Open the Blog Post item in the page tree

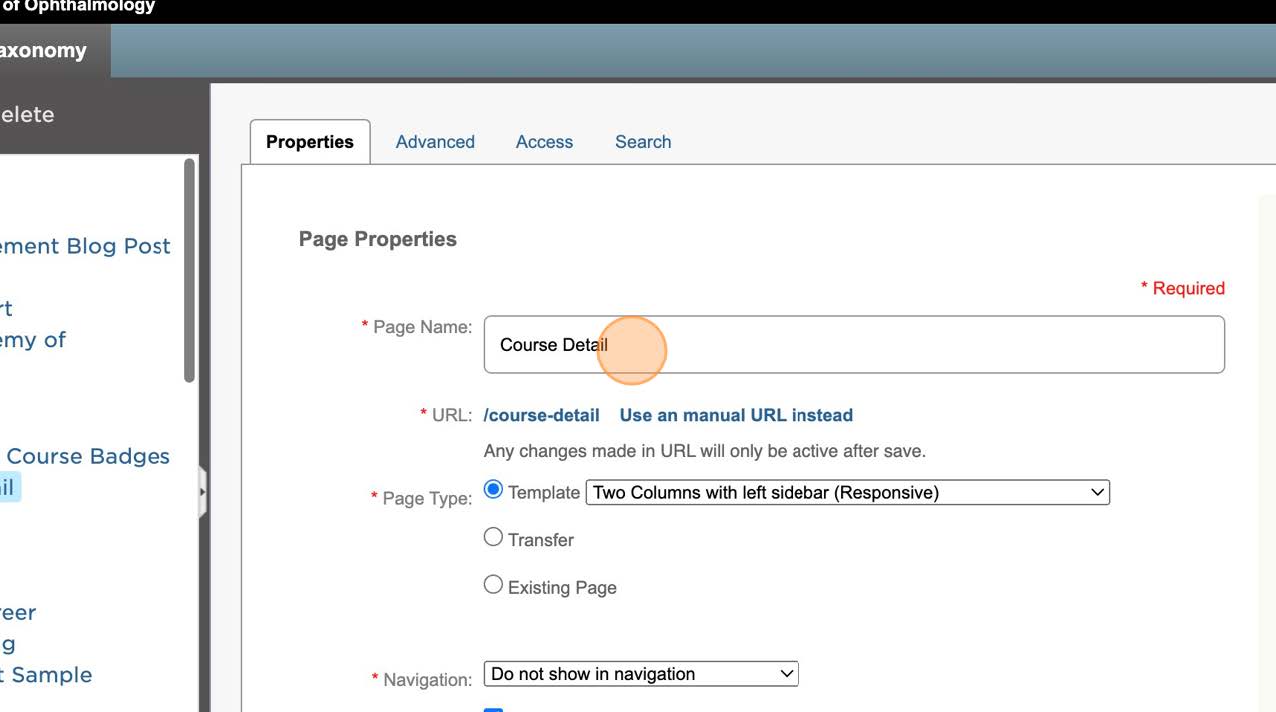coord(85,246)
